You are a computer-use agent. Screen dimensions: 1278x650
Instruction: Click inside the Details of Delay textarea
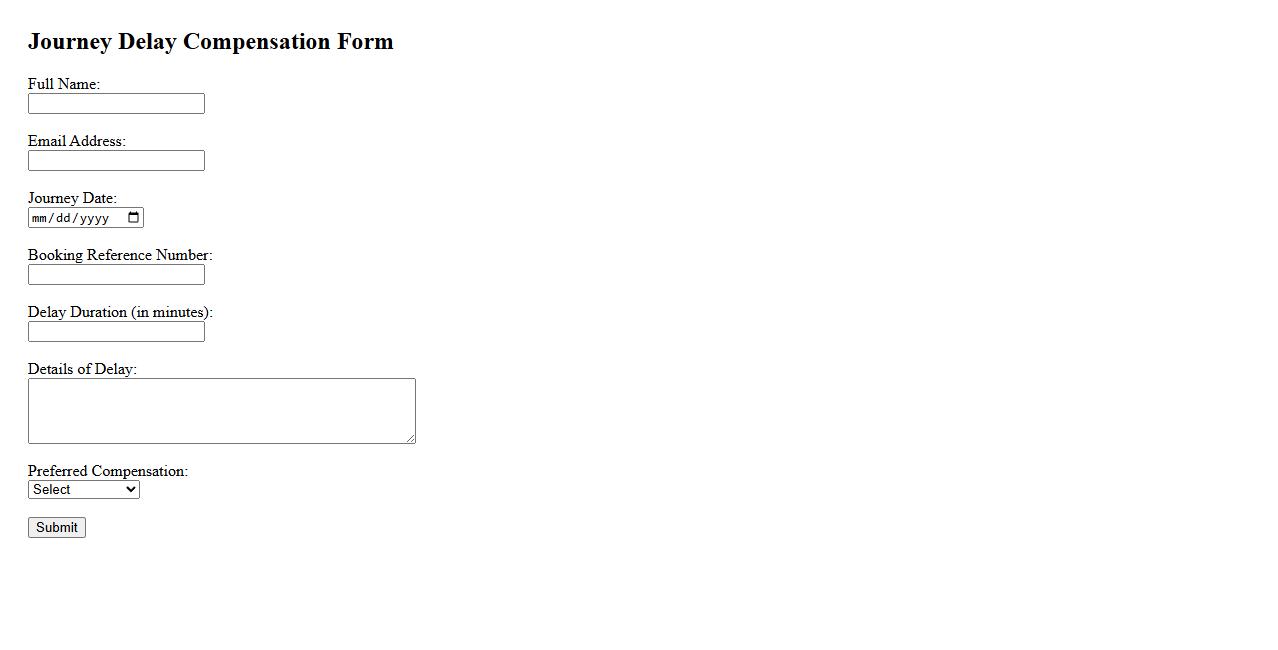pyautogui.click(x=221, y=410)
